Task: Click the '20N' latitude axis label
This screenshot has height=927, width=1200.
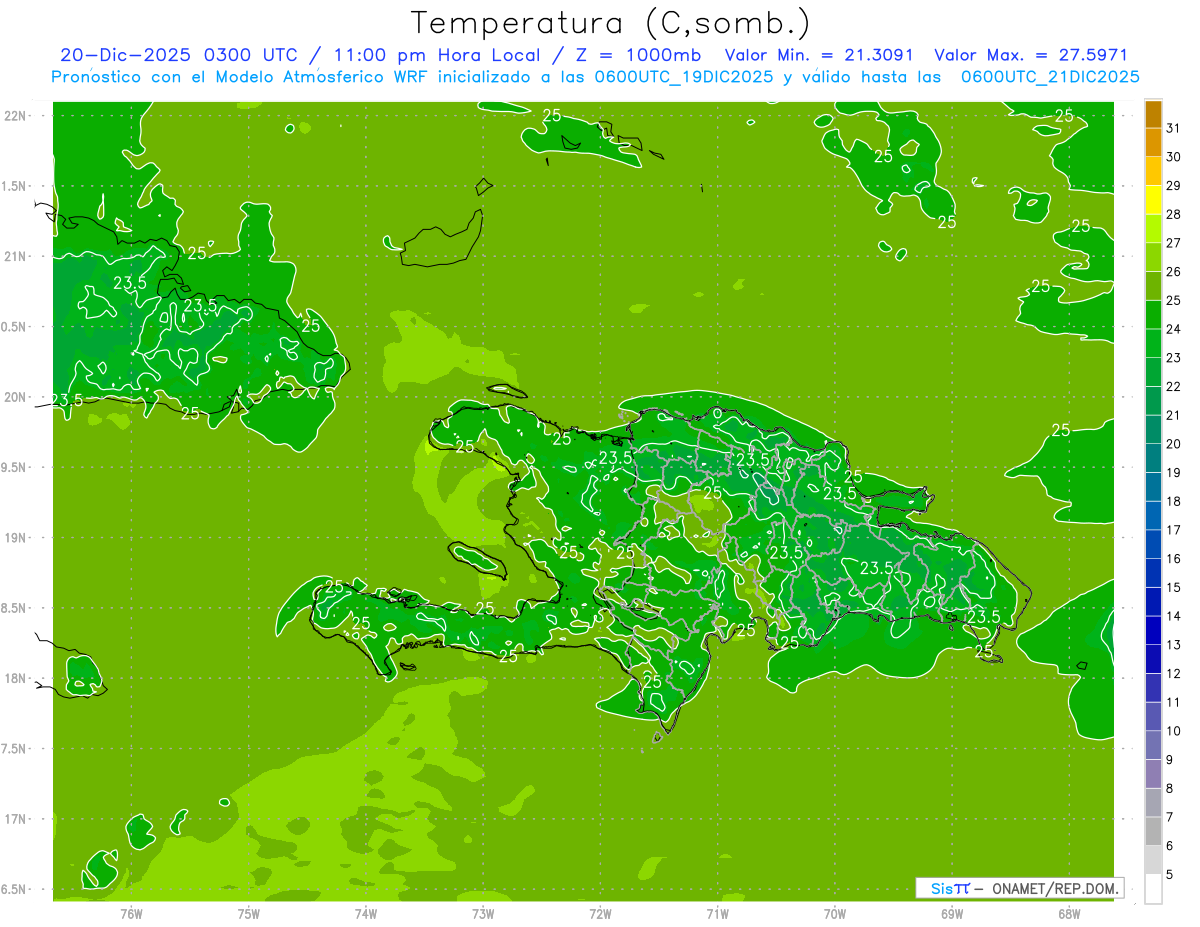Action: [14, 397]
